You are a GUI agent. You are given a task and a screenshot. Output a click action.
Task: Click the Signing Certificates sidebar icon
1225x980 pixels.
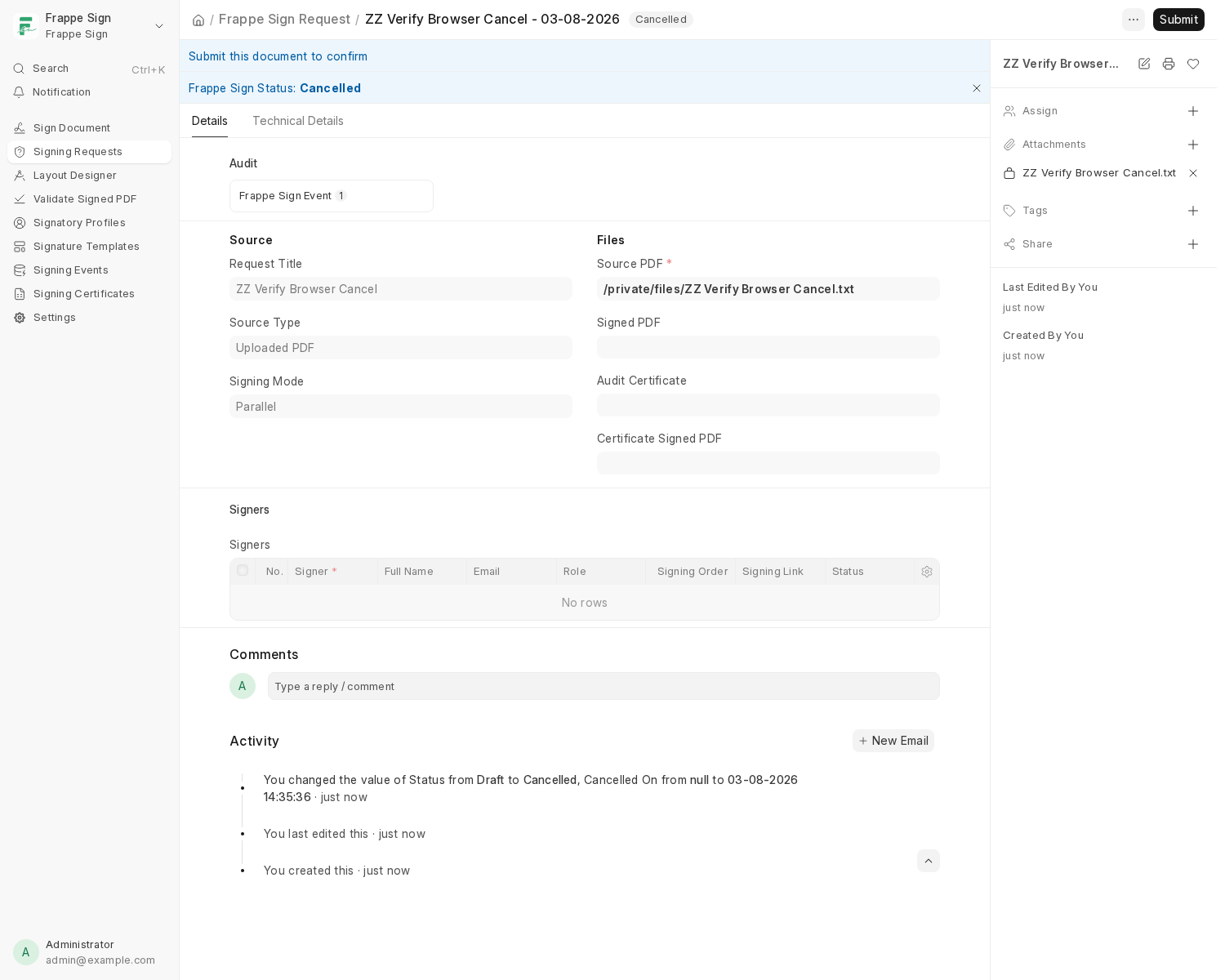(x=20, y=294)
